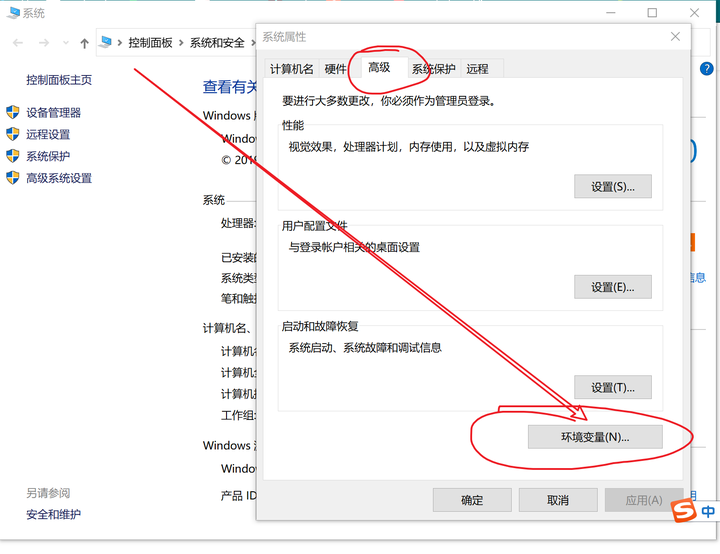720x554 pixels.
Task: Click shield icon beside sidebar 系统保护
Action: tap(12, 156)
